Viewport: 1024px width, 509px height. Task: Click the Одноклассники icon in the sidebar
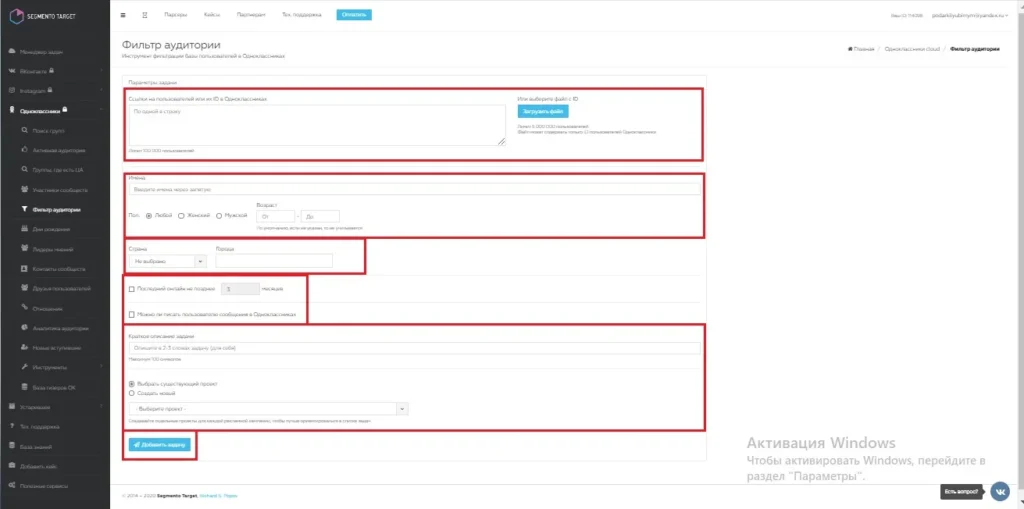point(12,110)
